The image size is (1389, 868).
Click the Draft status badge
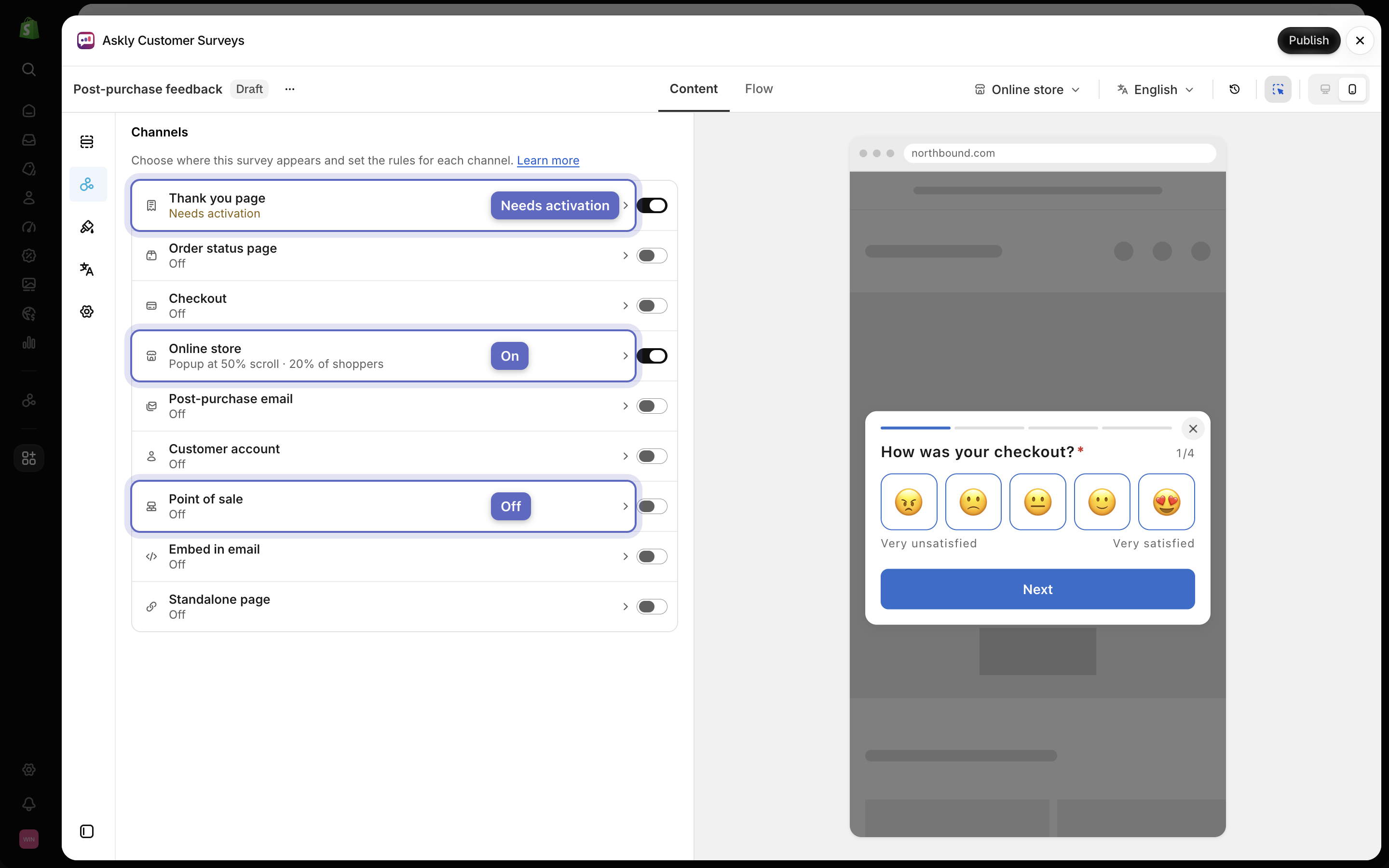[x=249, y=89]
